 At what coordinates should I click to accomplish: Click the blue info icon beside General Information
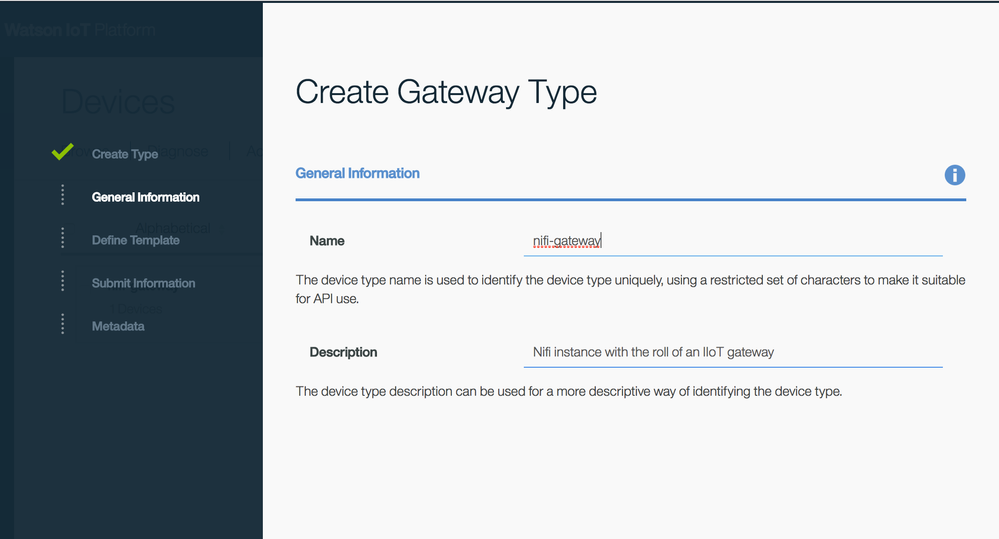pyautogui.click(x=954, y=175)
